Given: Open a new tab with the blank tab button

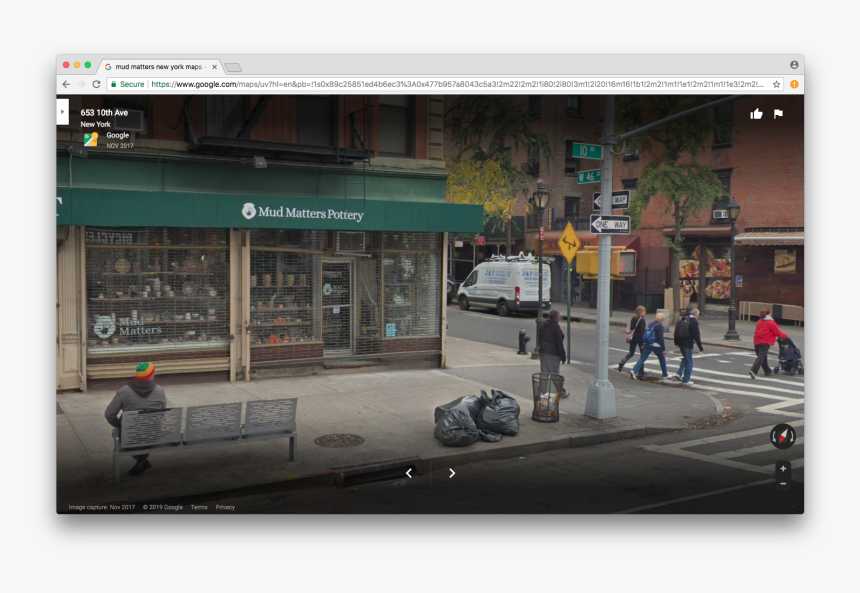Looking at the screenshot, I should (x=233, y=67).
